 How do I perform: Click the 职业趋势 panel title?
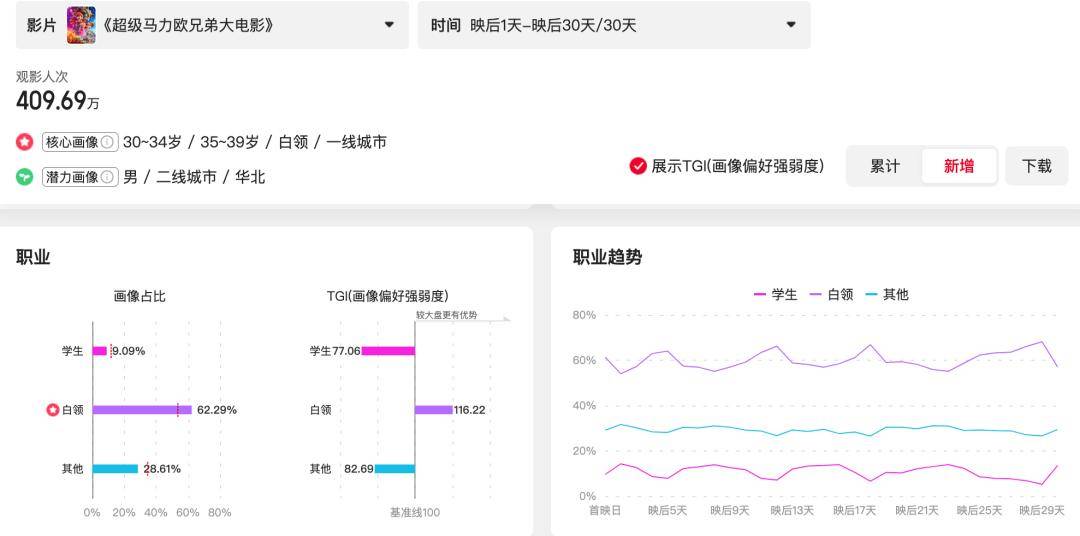click(608, 258)
